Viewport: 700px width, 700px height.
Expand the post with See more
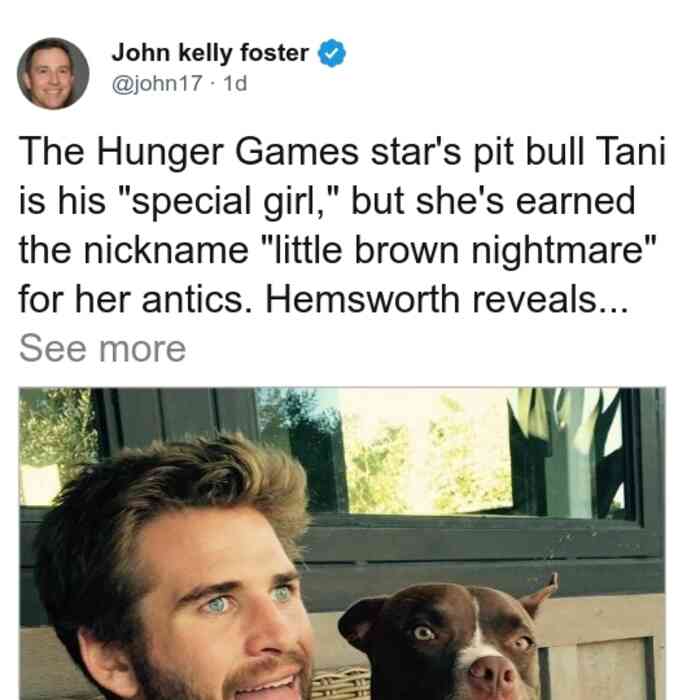click(102, 349)
